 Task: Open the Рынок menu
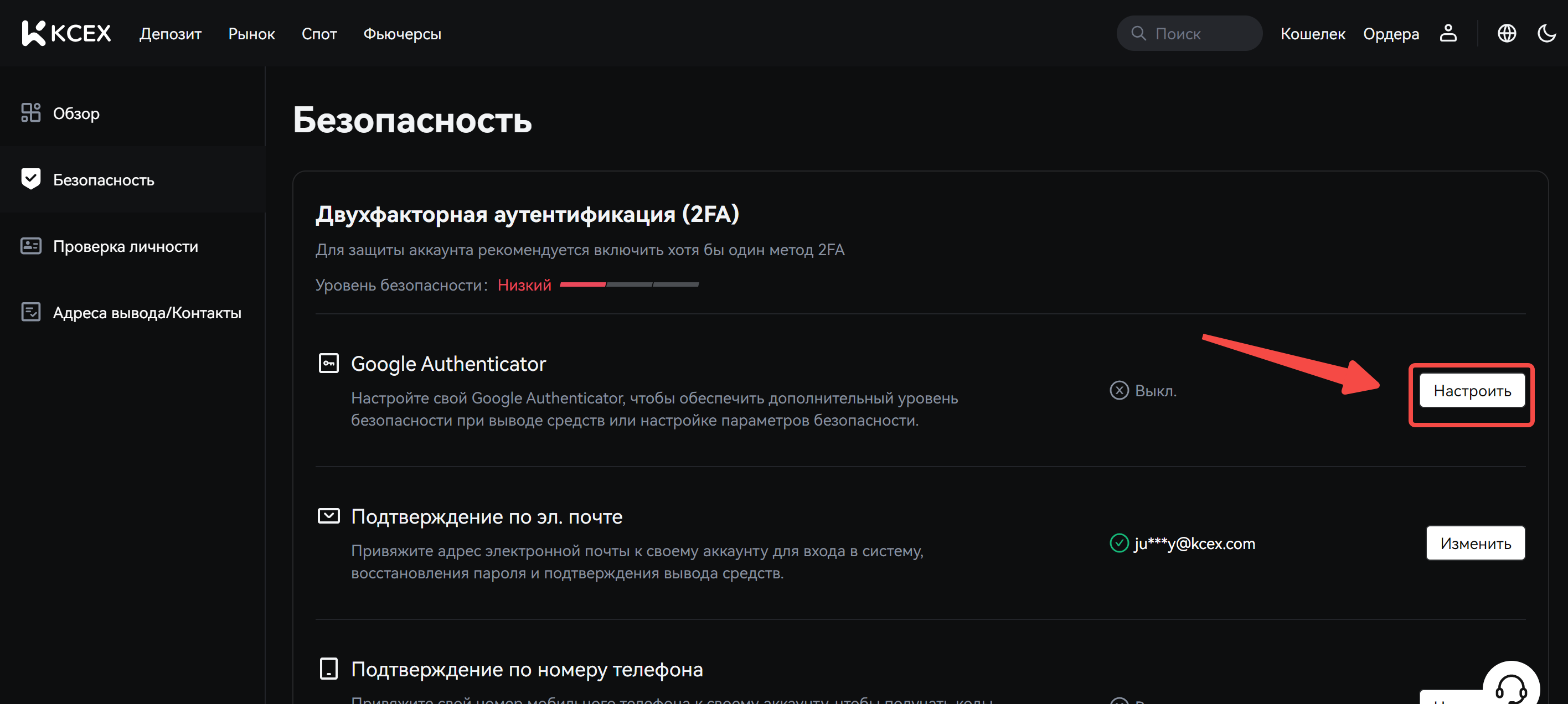click(x=251, y=34)
